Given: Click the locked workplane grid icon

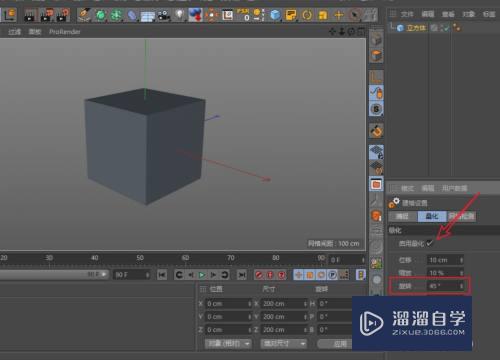Looking at the screenshot, I should [x=376, y=152].
